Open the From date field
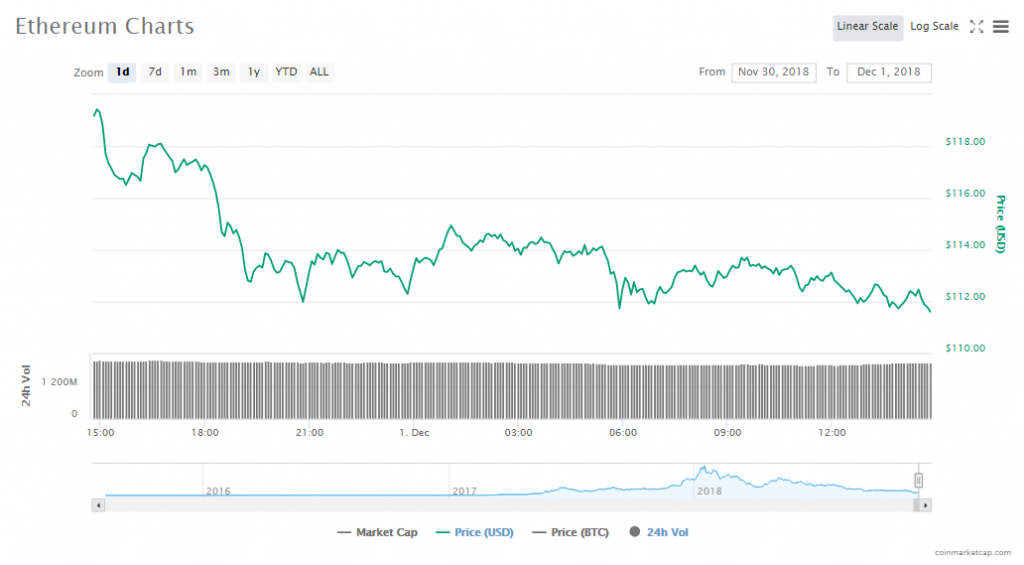Image resolution: width=1024 pixels, height=565 pixels. point(774,72)
